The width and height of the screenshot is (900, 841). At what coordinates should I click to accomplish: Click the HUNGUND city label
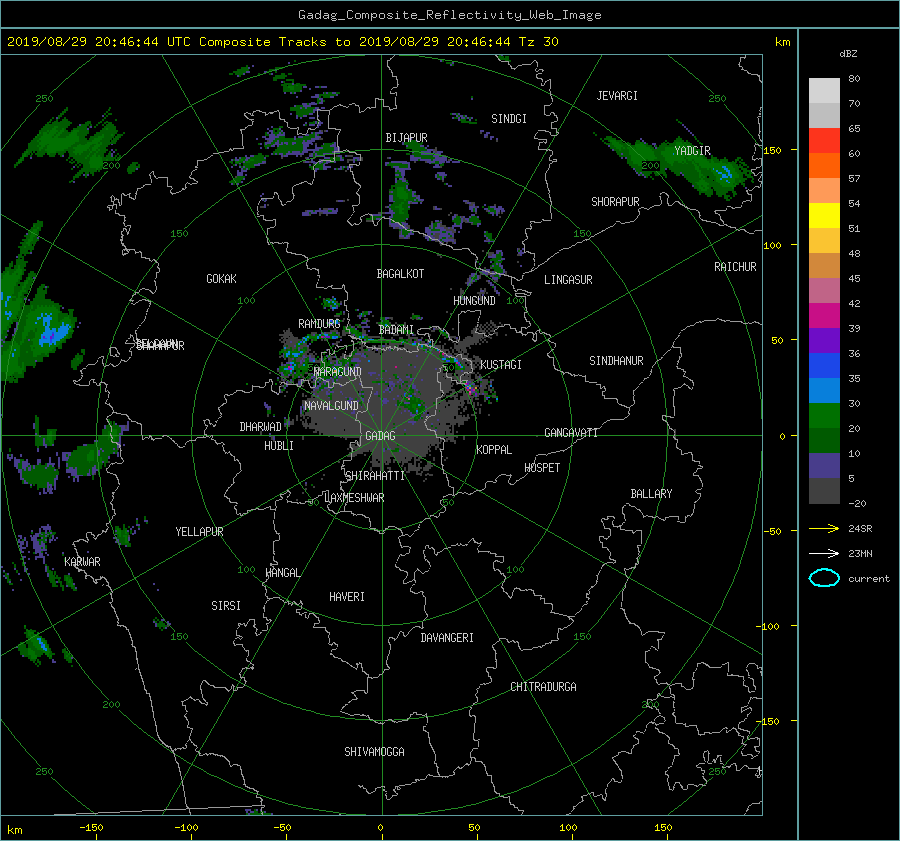474,301
